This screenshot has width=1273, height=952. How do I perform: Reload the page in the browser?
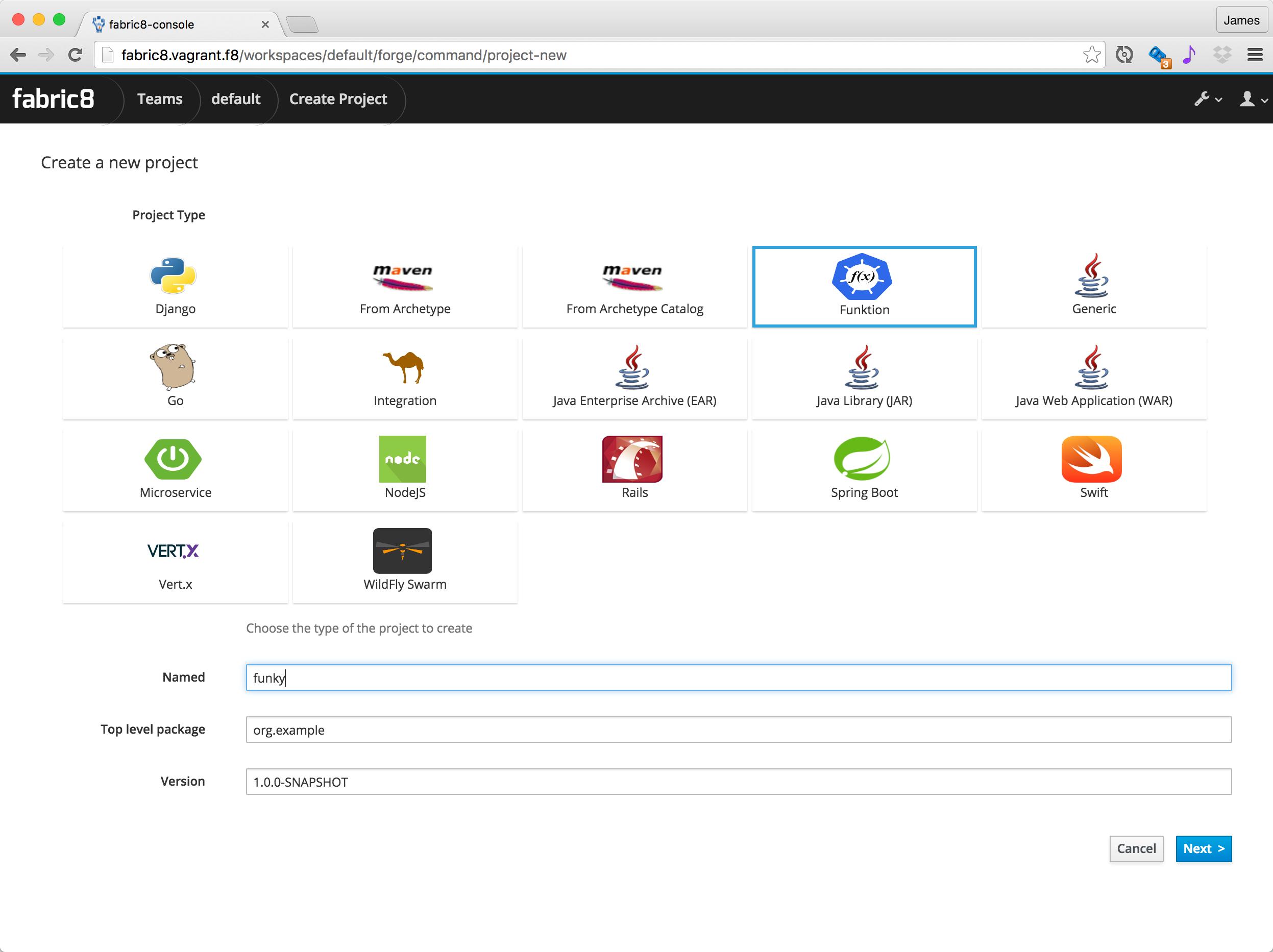coord(75,55)
